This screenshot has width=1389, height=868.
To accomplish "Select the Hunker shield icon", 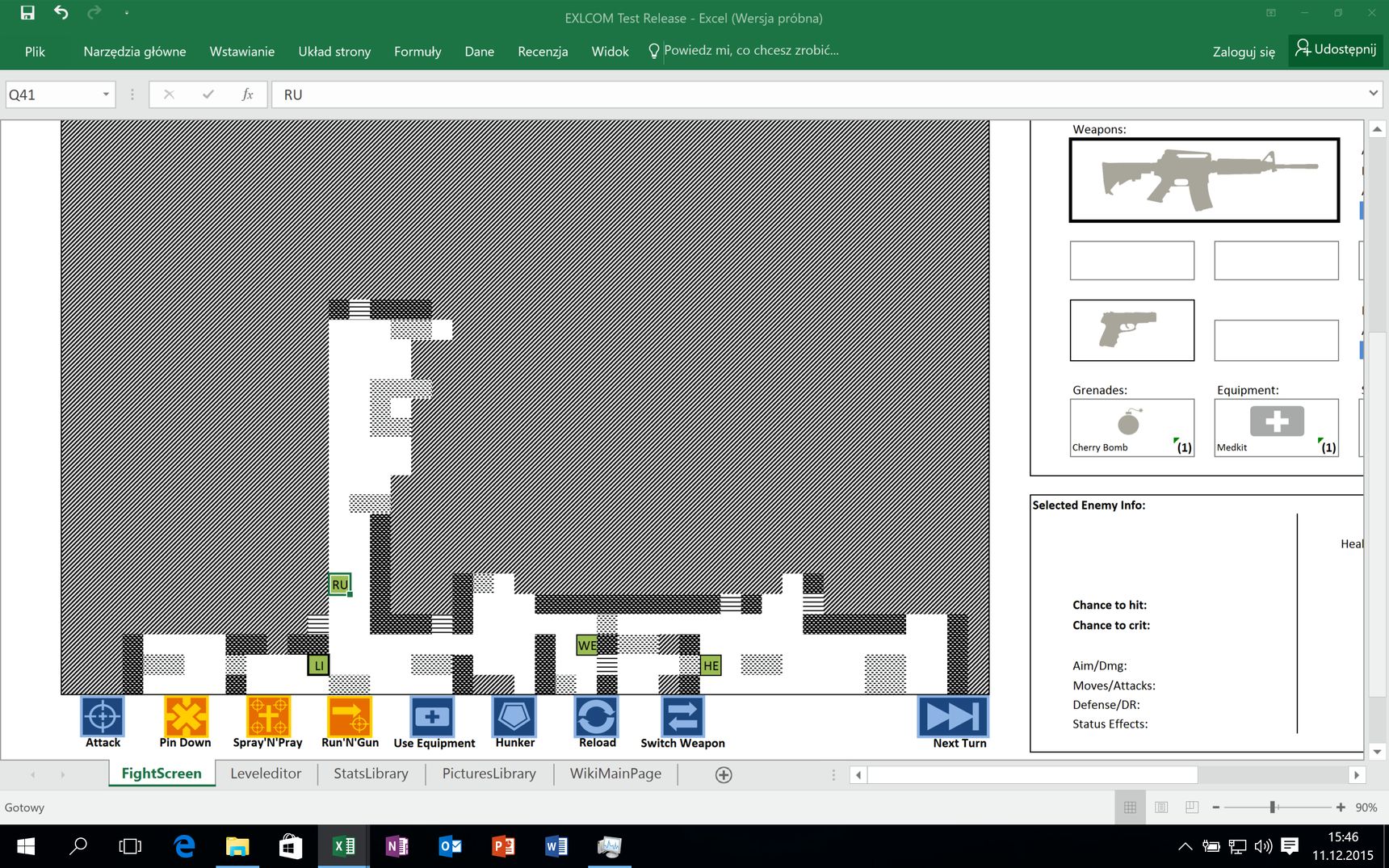I will tap(514, 716).
